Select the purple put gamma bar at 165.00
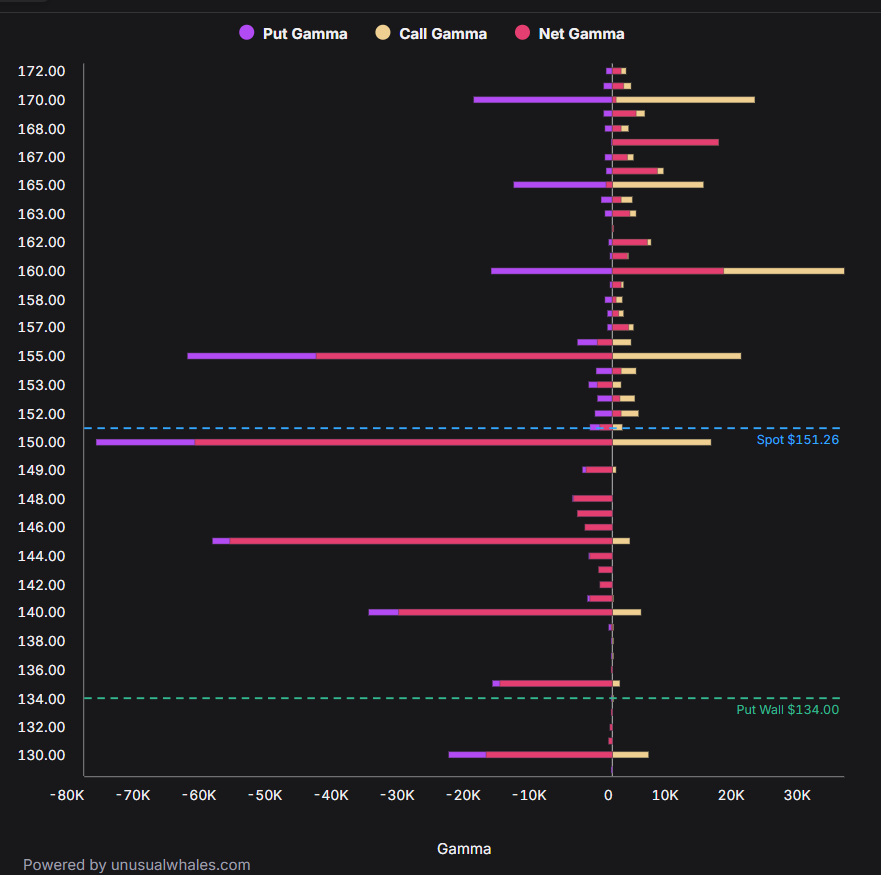 coord(560,185)
